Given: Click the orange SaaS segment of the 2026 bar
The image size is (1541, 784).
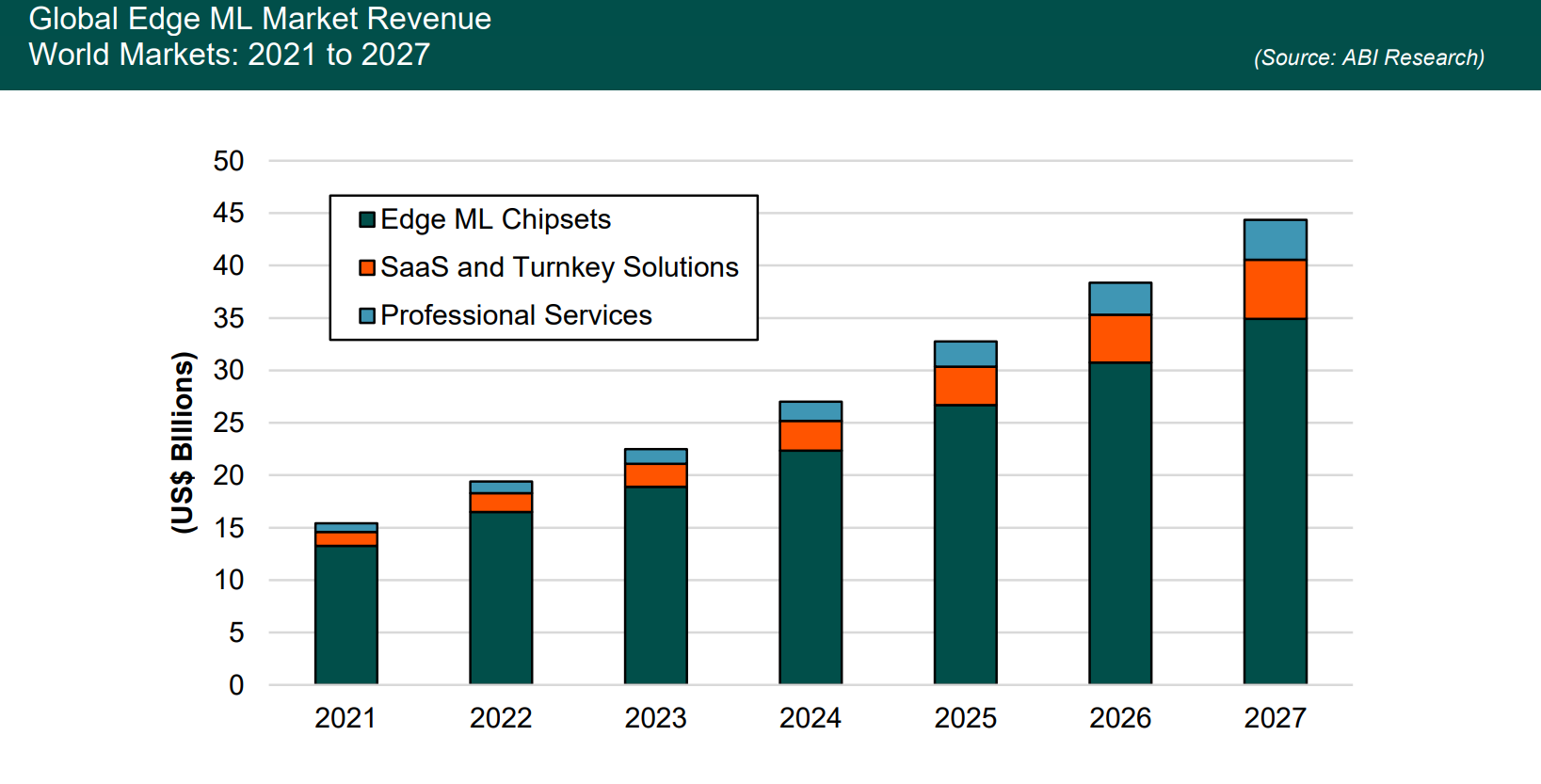Looking at the screenshot, I should 1120,339.
